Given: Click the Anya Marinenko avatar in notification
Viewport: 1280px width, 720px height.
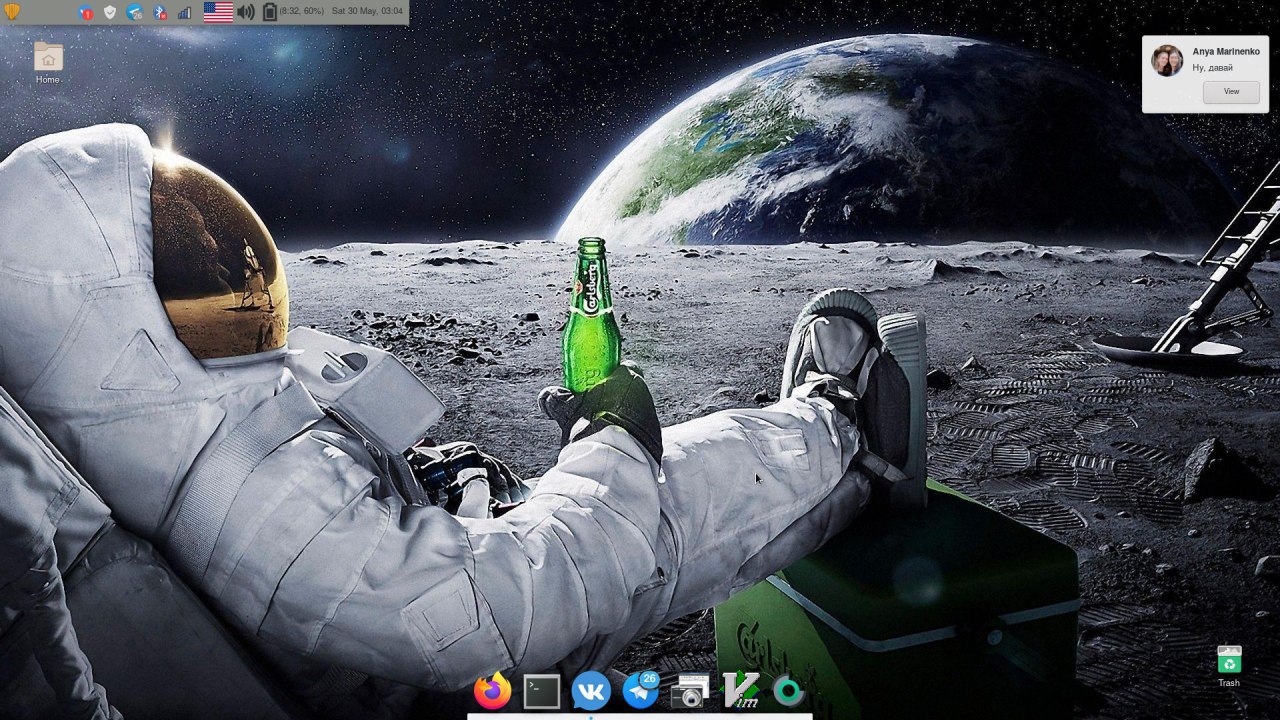Looking at the screenshot, I should click(x=1167, y=60).
